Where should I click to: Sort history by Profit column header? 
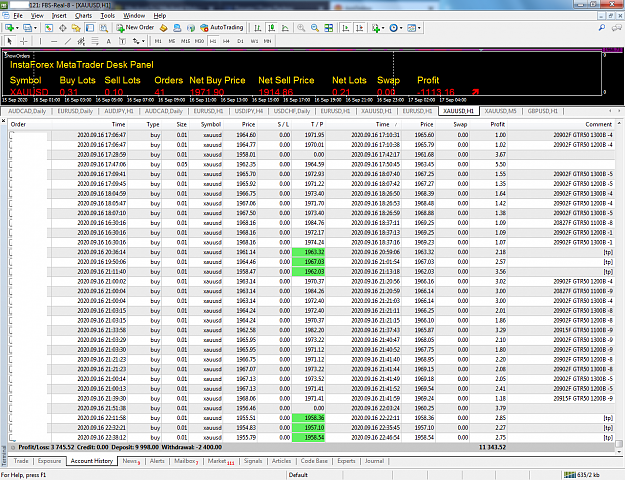(497, 124)
